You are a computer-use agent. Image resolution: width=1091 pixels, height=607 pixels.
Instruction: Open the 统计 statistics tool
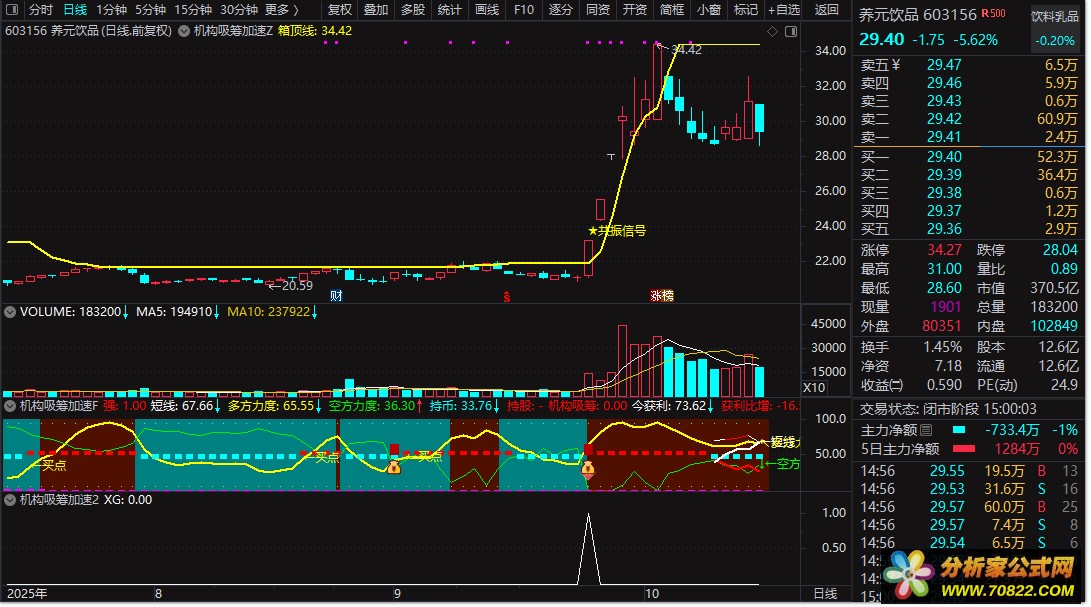point(449,10)
